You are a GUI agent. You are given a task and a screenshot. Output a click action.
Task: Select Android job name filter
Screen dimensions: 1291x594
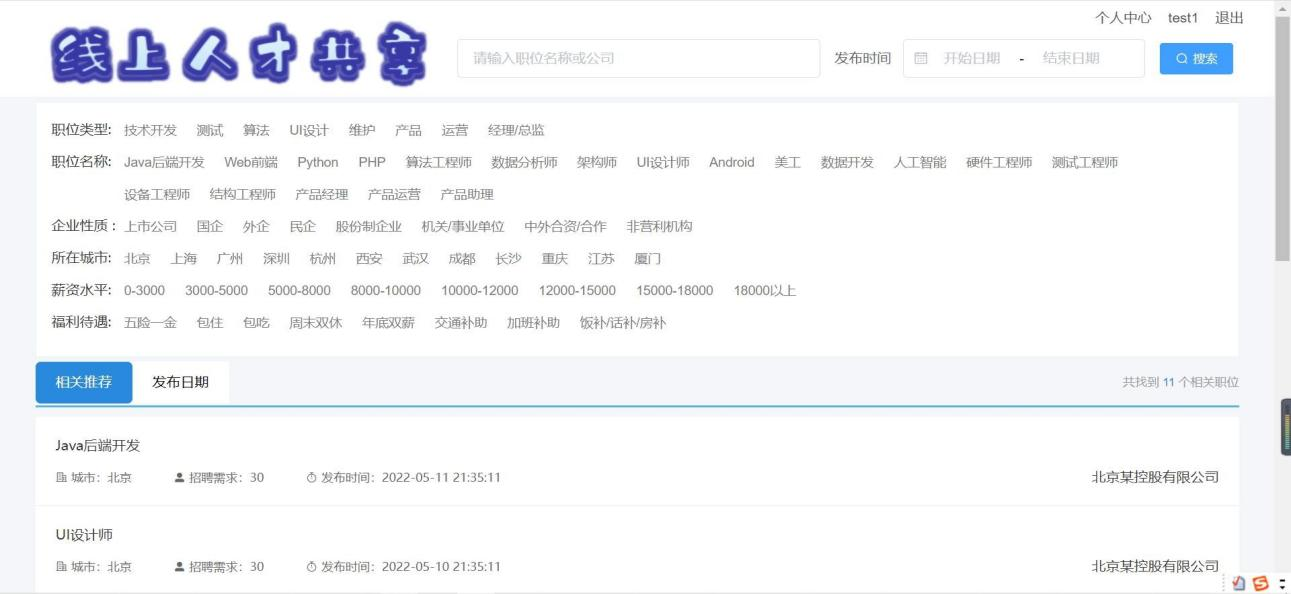(732, 163)
